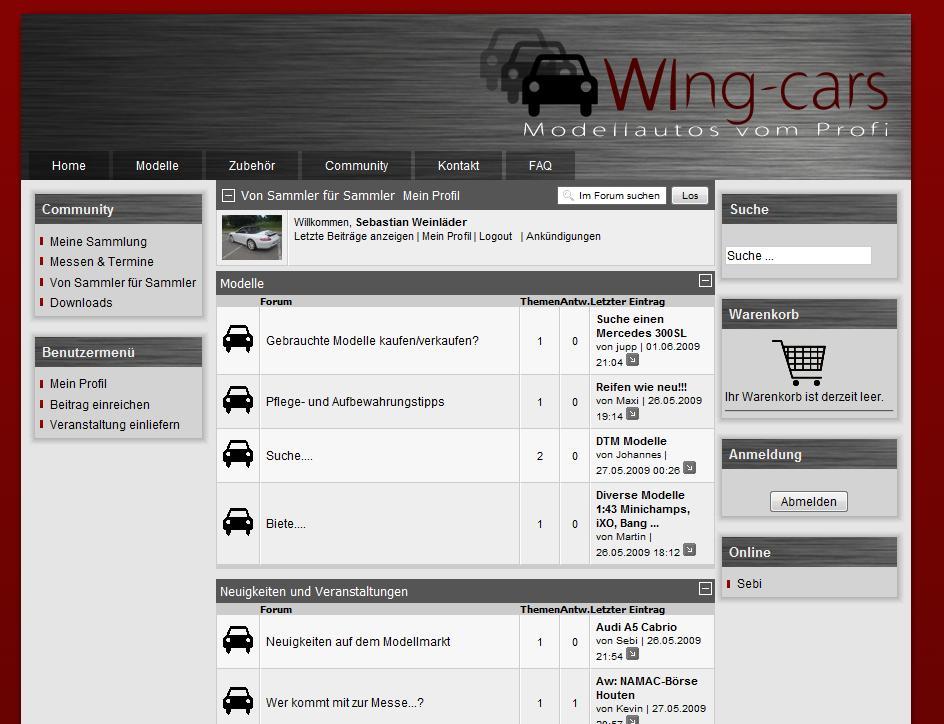The height and width of the screenshot is (724, 944).
Task: Open the Community navigation tab
Action: [x=356, y=166]
